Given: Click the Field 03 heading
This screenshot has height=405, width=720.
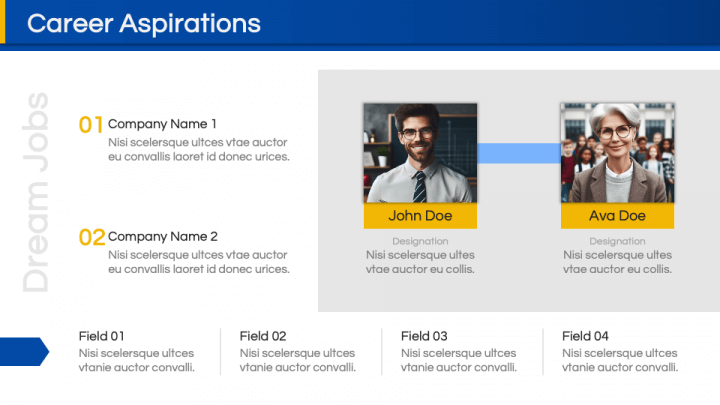Looking at the screenshot, I should [424, 336].
